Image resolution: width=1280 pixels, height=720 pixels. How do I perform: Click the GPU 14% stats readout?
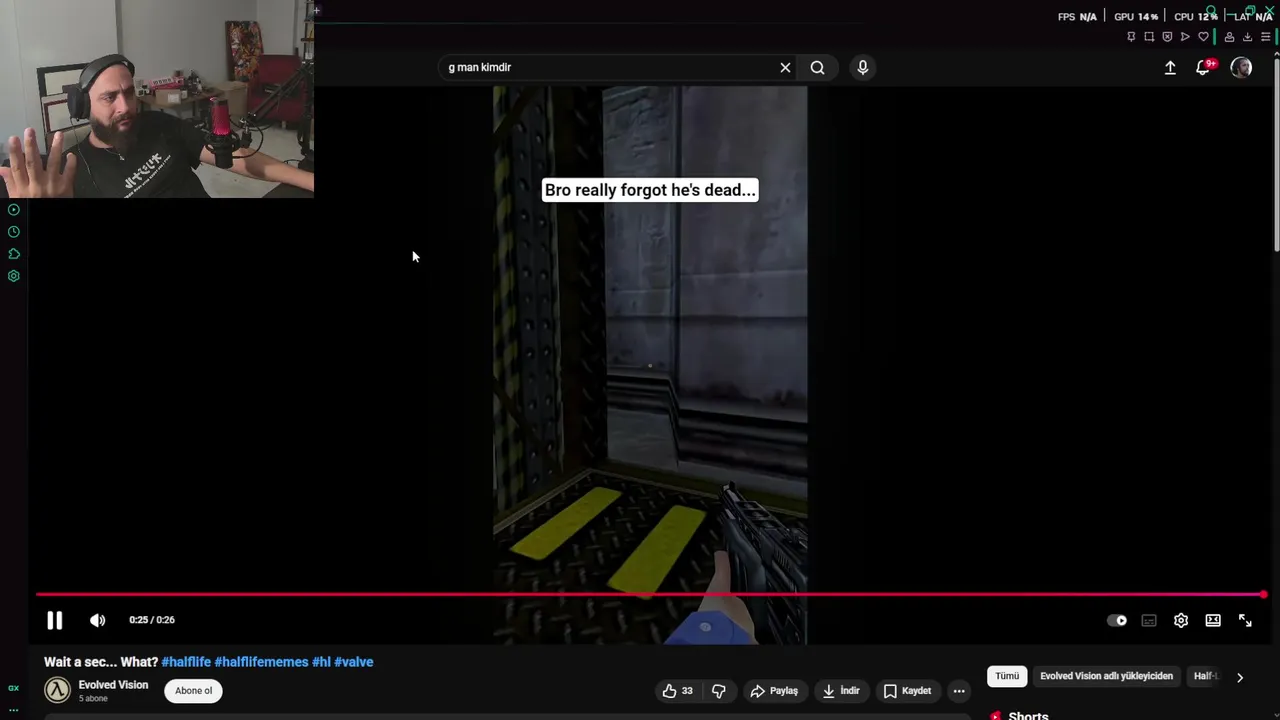[x=1136, y=17]
